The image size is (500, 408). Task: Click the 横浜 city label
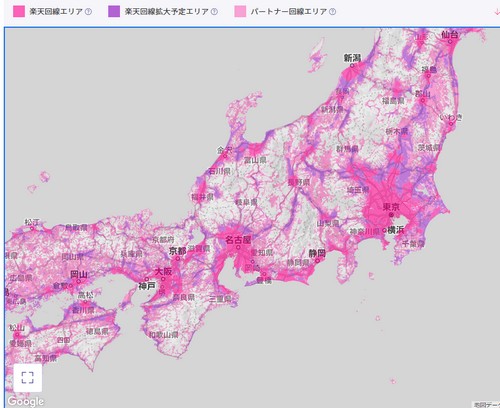pyautogui.click(x=396, y=230)
